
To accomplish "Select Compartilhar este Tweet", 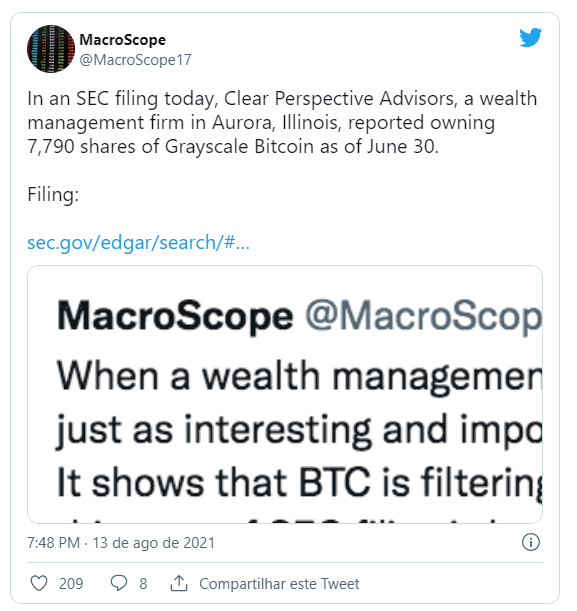I will coord(279,584).
